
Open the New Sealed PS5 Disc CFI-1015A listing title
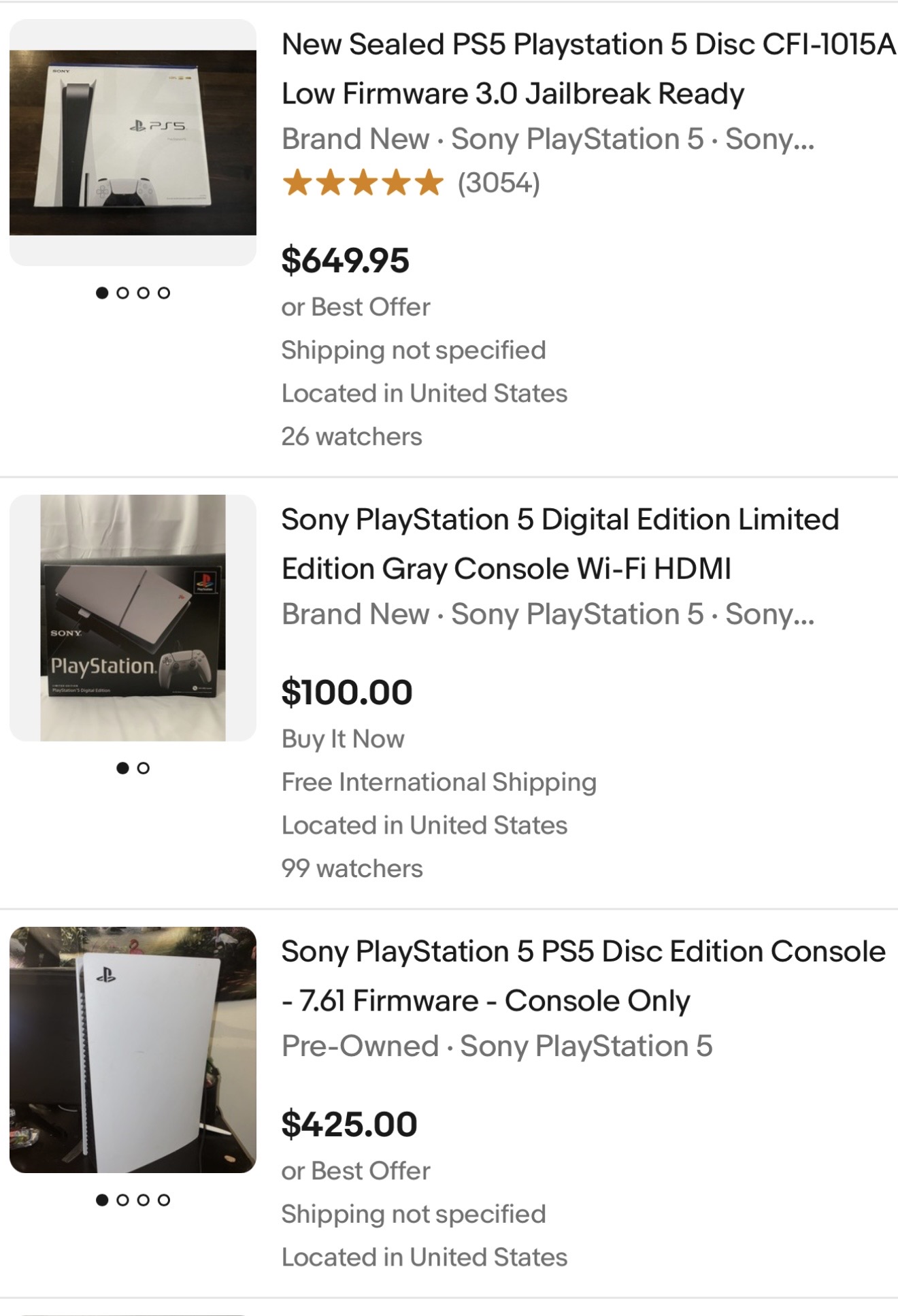(x=588, y=69)
